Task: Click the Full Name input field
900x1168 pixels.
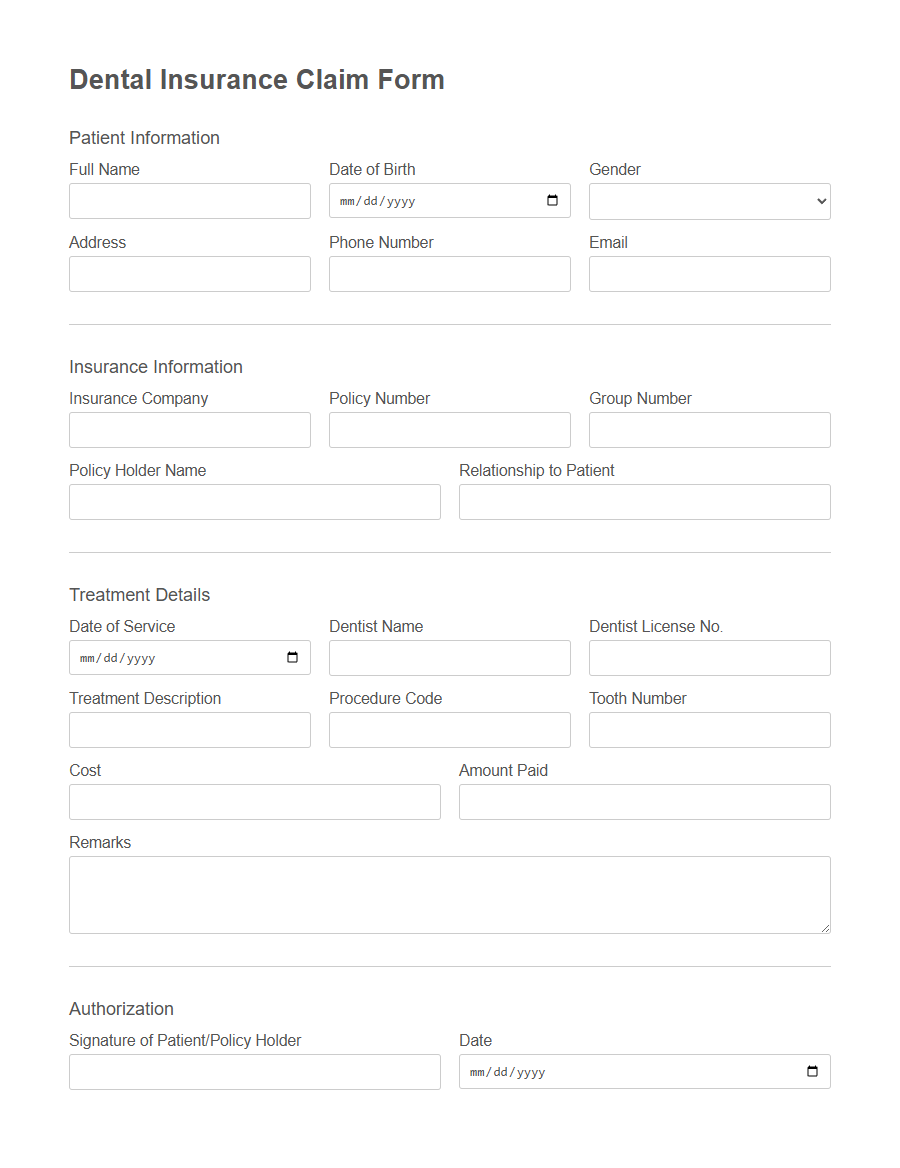Action: click(189, 201)
